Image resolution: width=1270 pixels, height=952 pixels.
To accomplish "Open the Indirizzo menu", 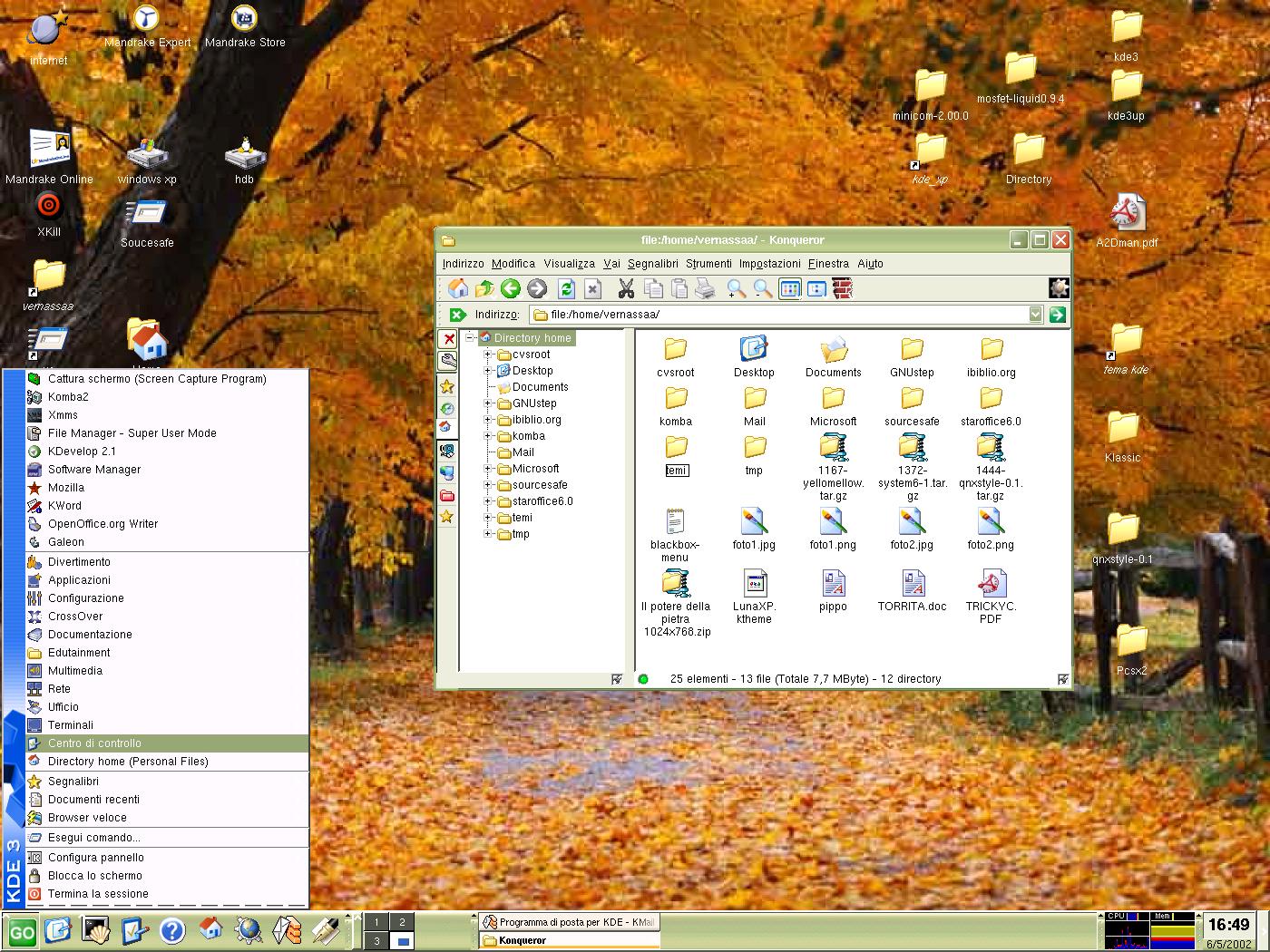I will click(x=463, y=264).
